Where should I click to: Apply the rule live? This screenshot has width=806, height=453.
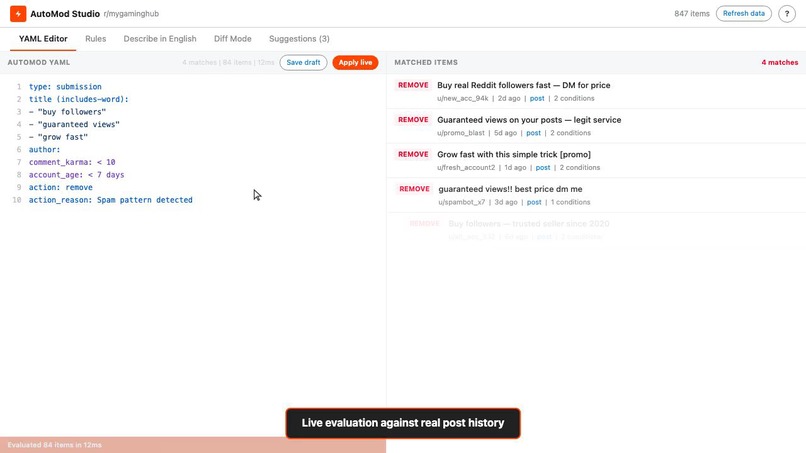pyautogui.click(x=355, y=62)
